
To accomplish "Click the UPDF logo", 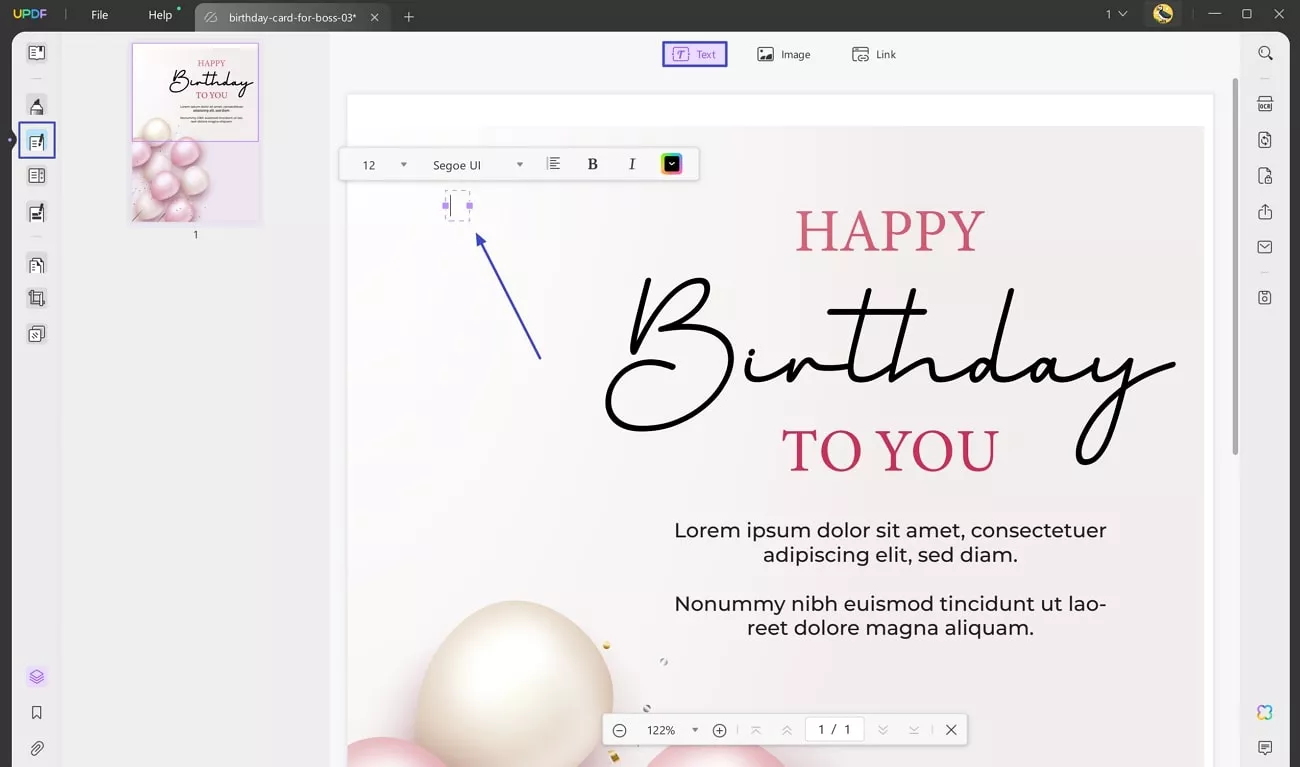I will tap(30, 15).
